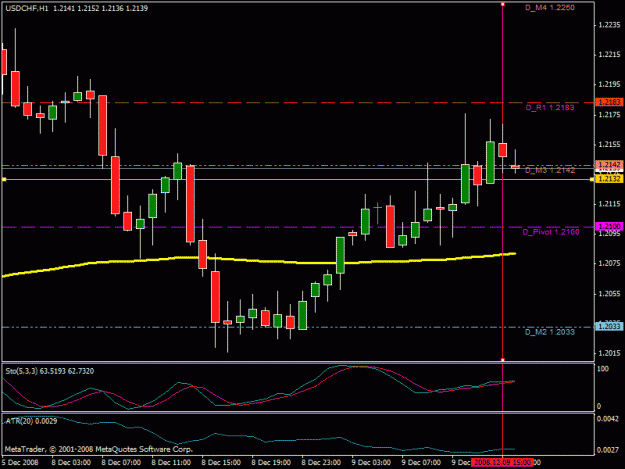Click the 8 Dec 15:00 time axis label
Screen dimensions: 625x469
[221, 463]
